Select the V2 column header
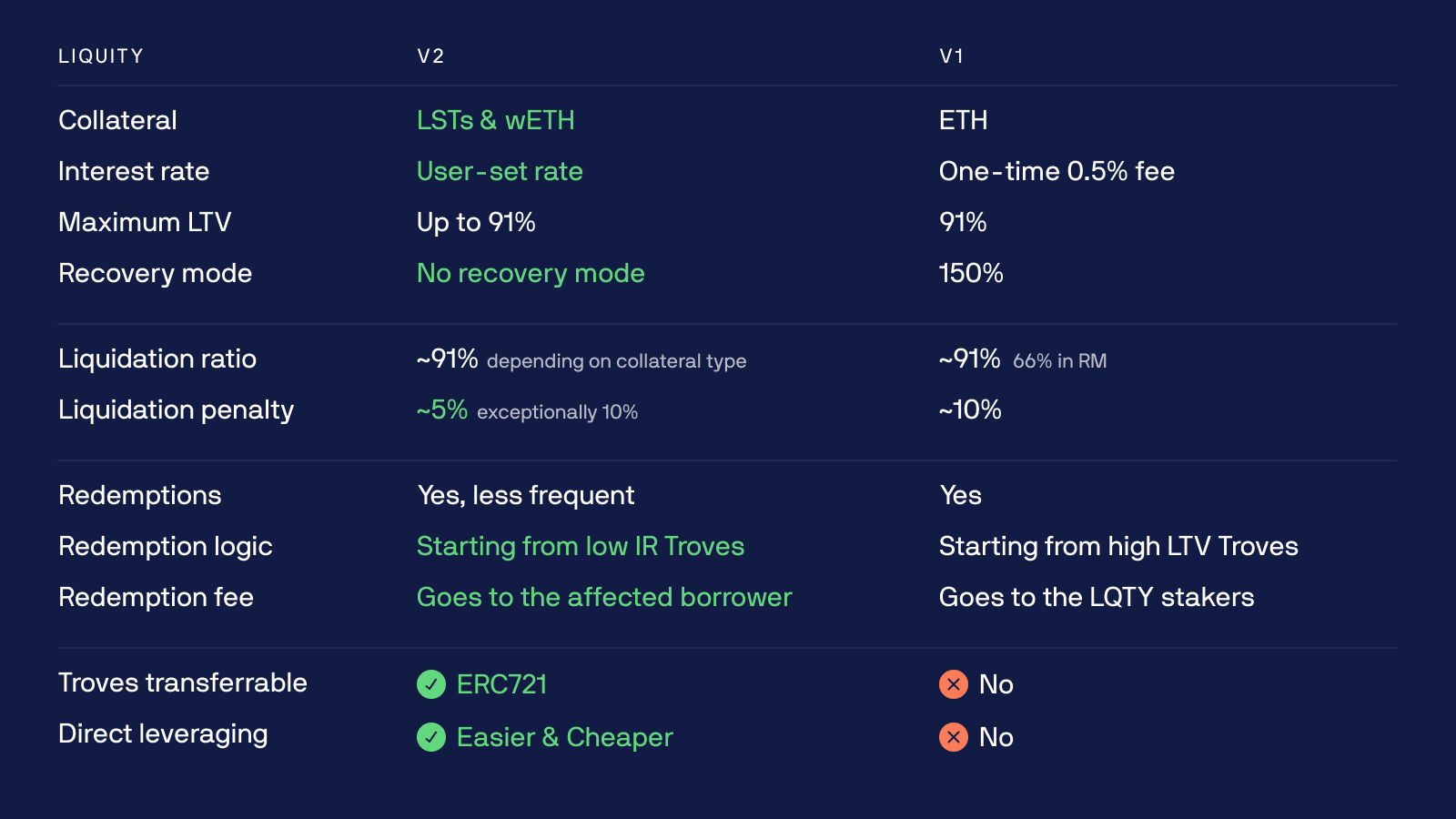1456x819 pixels. [430, 56]
